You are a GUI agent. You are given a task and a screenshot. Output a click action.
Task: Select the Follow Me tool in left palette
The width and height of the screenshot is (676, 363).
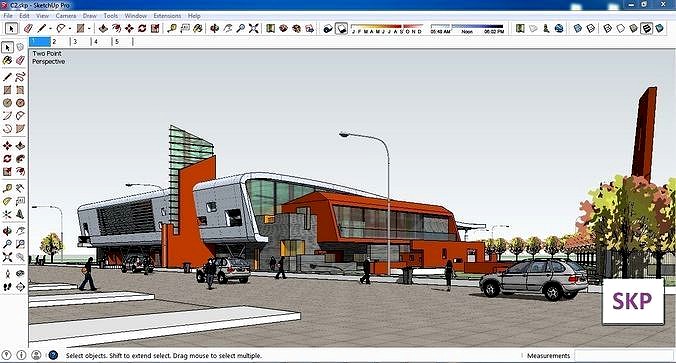(x=20, y=159)
